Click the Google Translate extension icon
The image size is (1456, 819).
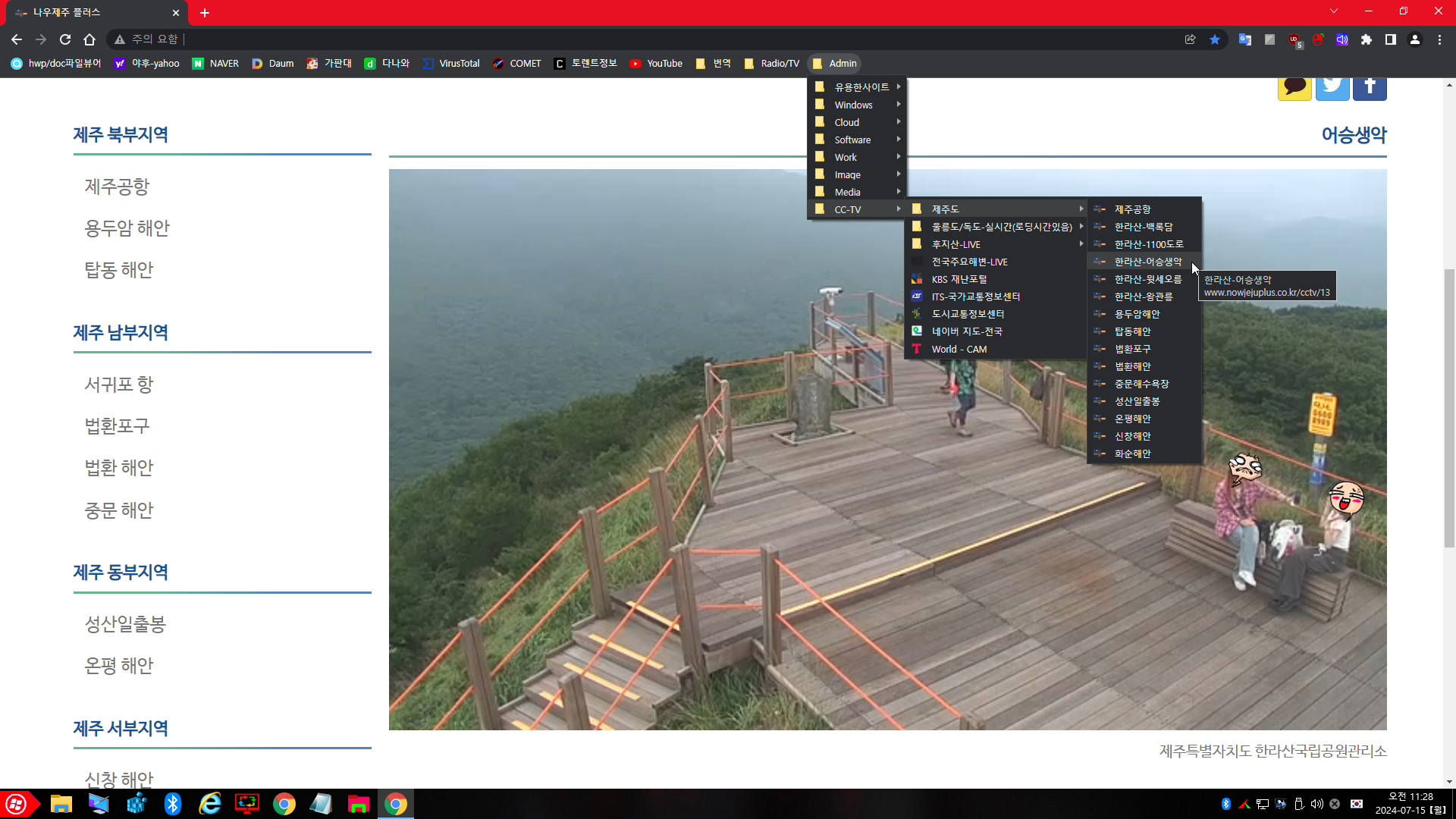click(x=1245, y=39)
